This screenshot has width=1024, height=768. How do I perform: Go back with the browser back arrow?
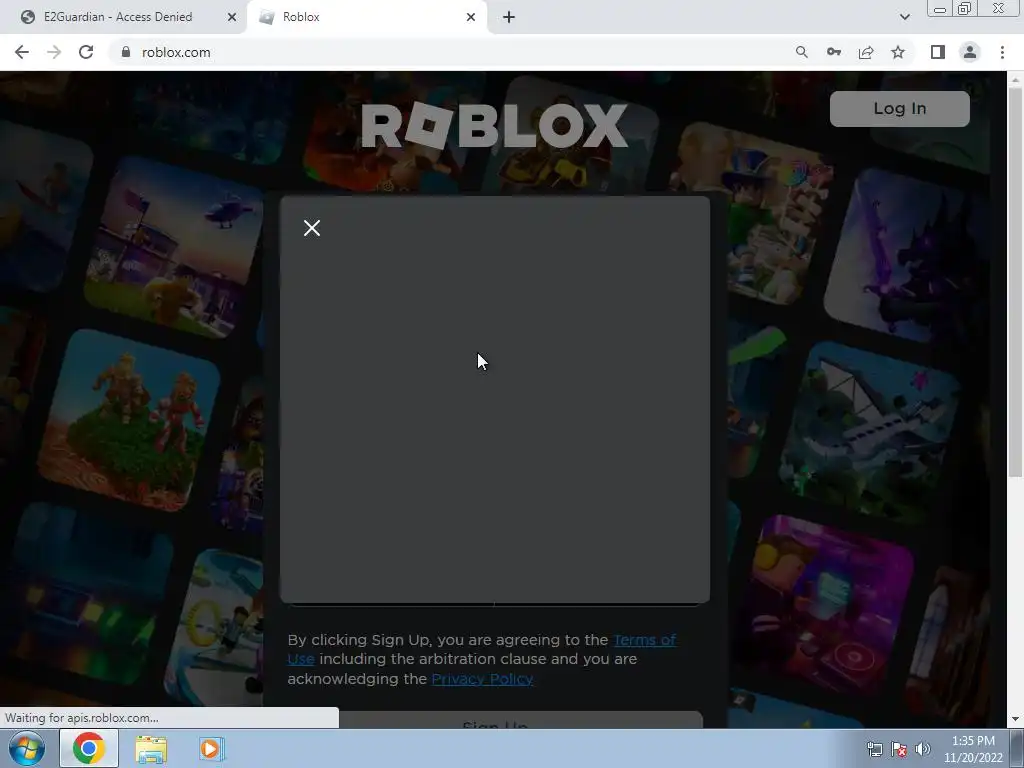tap(22, 52)
